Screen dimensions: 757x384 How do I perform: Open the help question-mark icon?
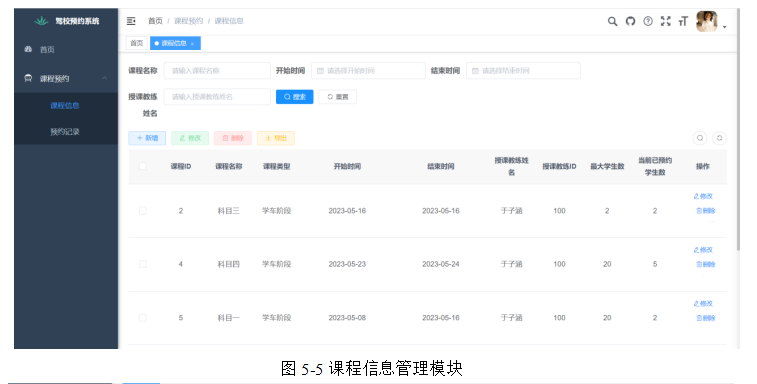click(x=648, y=21)
